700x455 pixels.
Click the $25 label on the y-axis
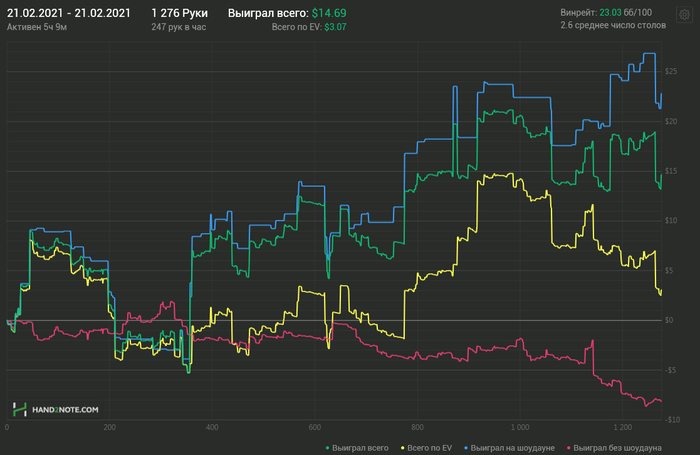coord(671,71)
